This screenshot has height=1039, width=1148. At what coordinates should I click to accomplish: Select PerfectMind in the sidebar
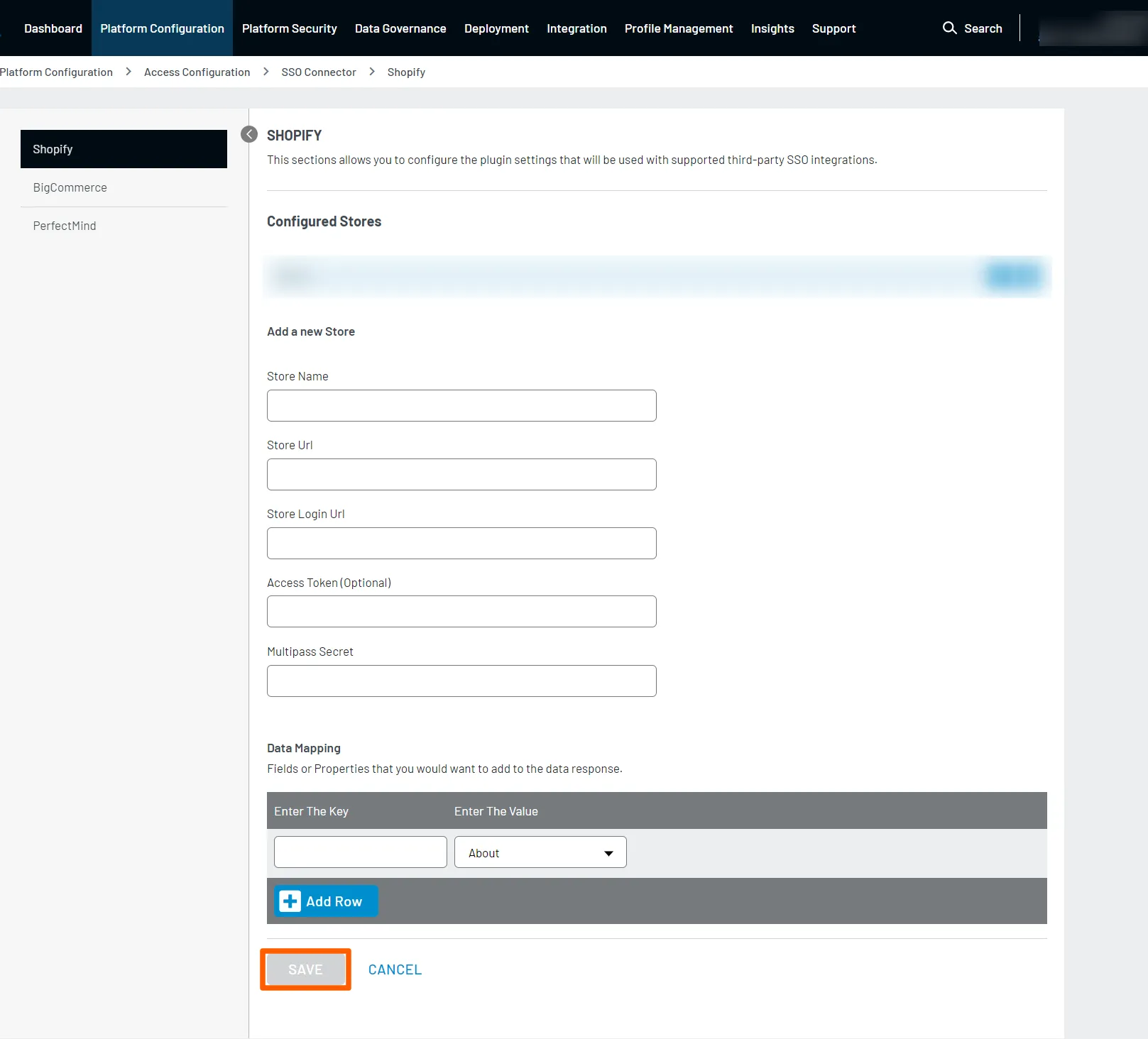[x=124, y=226]
